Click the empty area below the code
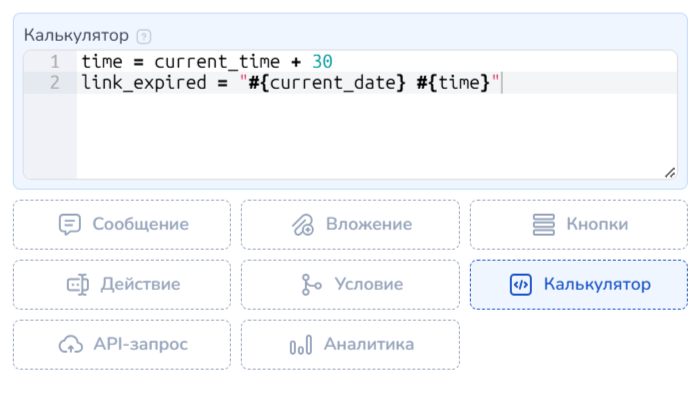Screen dimensions: 699x401 (370, 135)
